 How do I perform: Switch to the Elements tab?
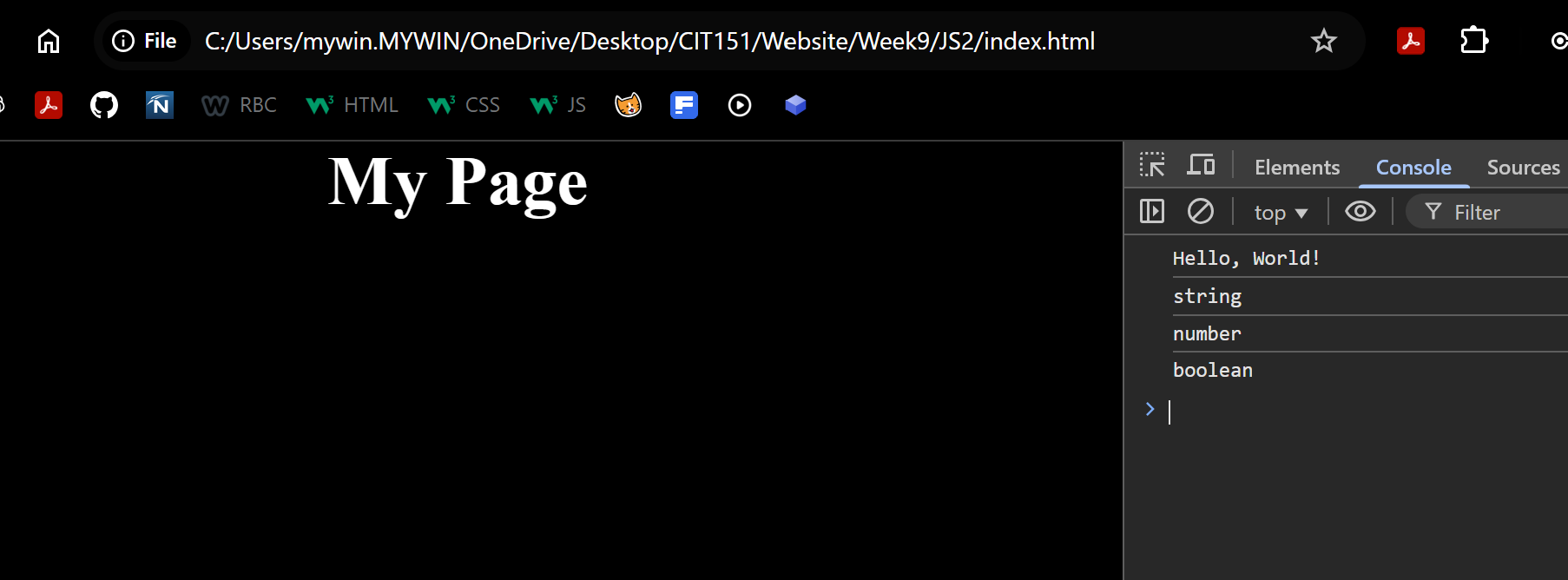[1297, 167]
